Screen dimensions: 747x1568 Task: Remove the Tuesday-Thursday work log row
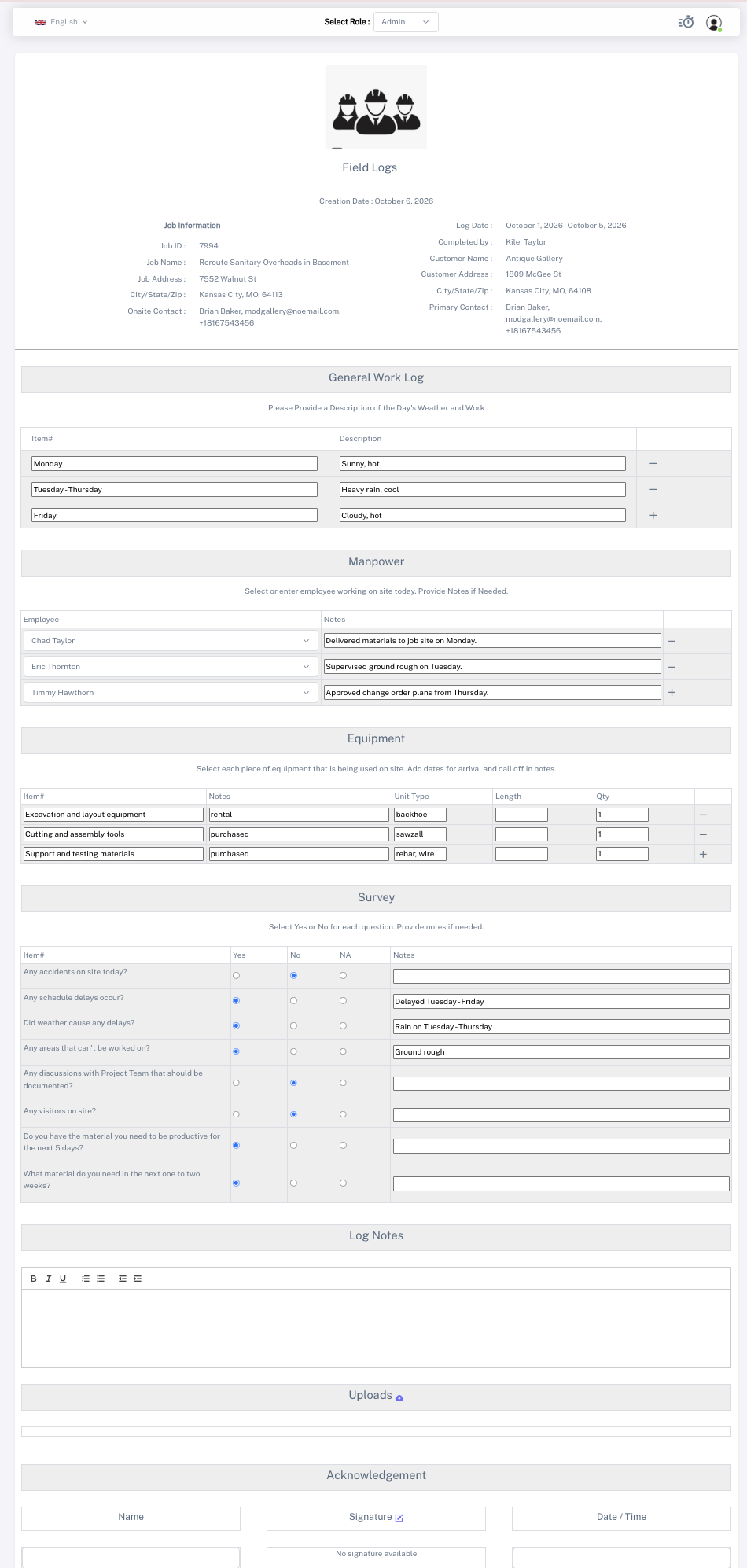[653, 490]
